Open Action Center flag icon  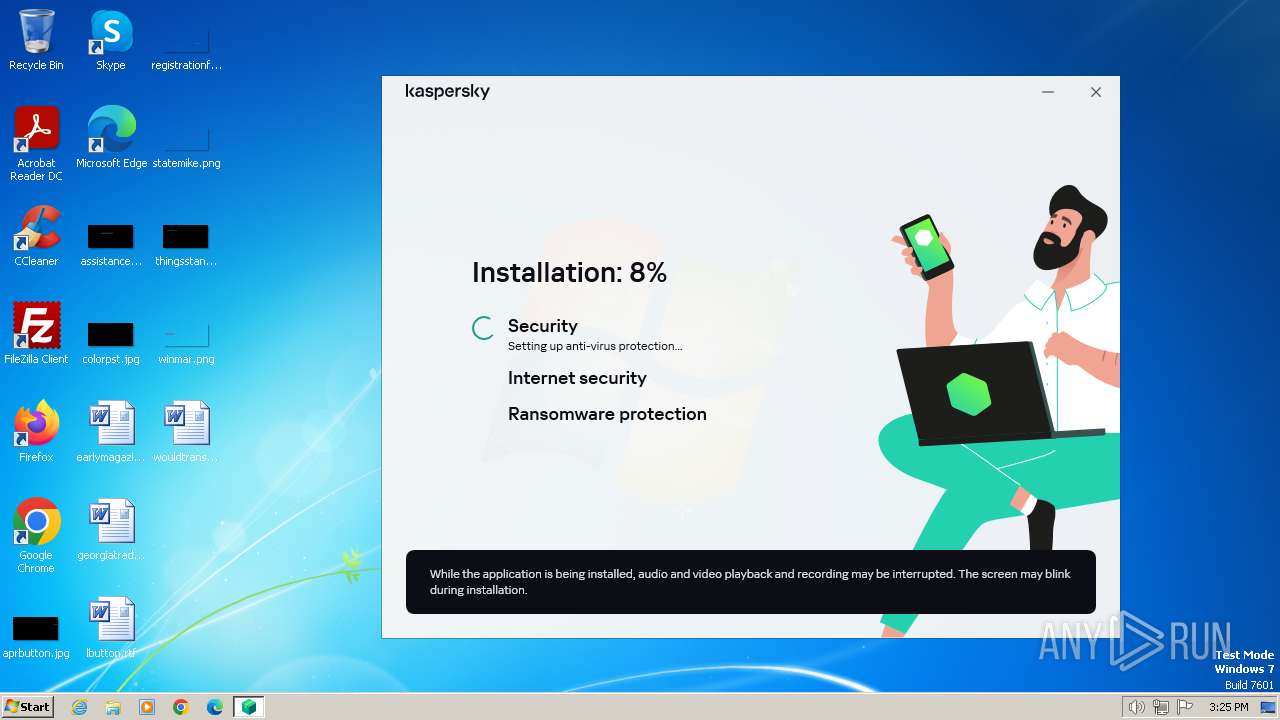pyautogui.click(x=1185, y=707)
